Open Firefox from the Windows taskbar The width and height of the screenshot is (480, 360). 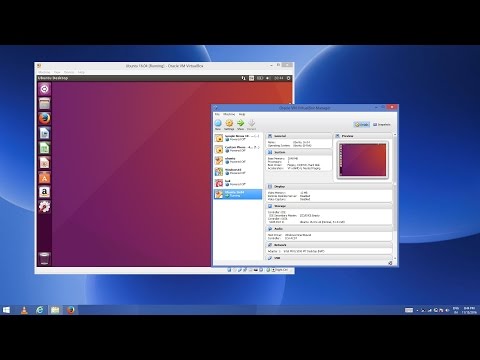pyautogui.click(x=71, y=310)
